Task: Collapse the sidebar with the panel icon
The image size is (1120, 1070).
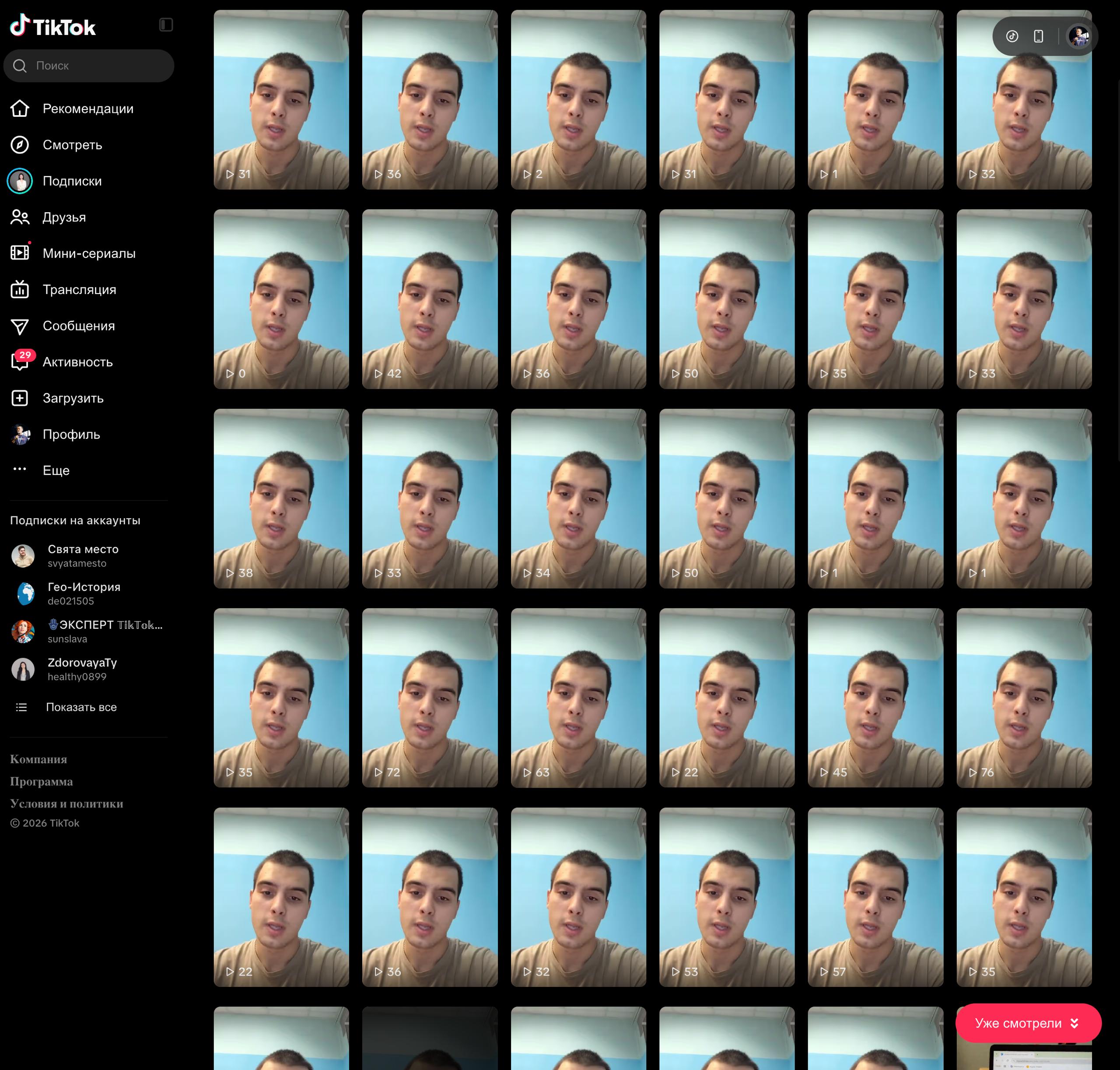Action: pyautogui.click(x=166, y=25)
